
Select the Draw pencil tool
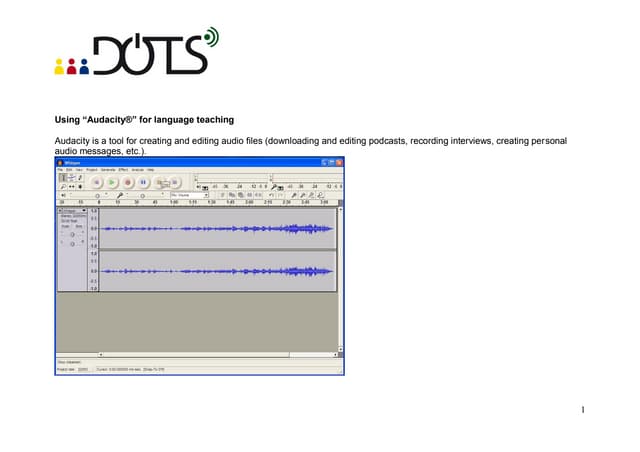[x=79, y=177]
